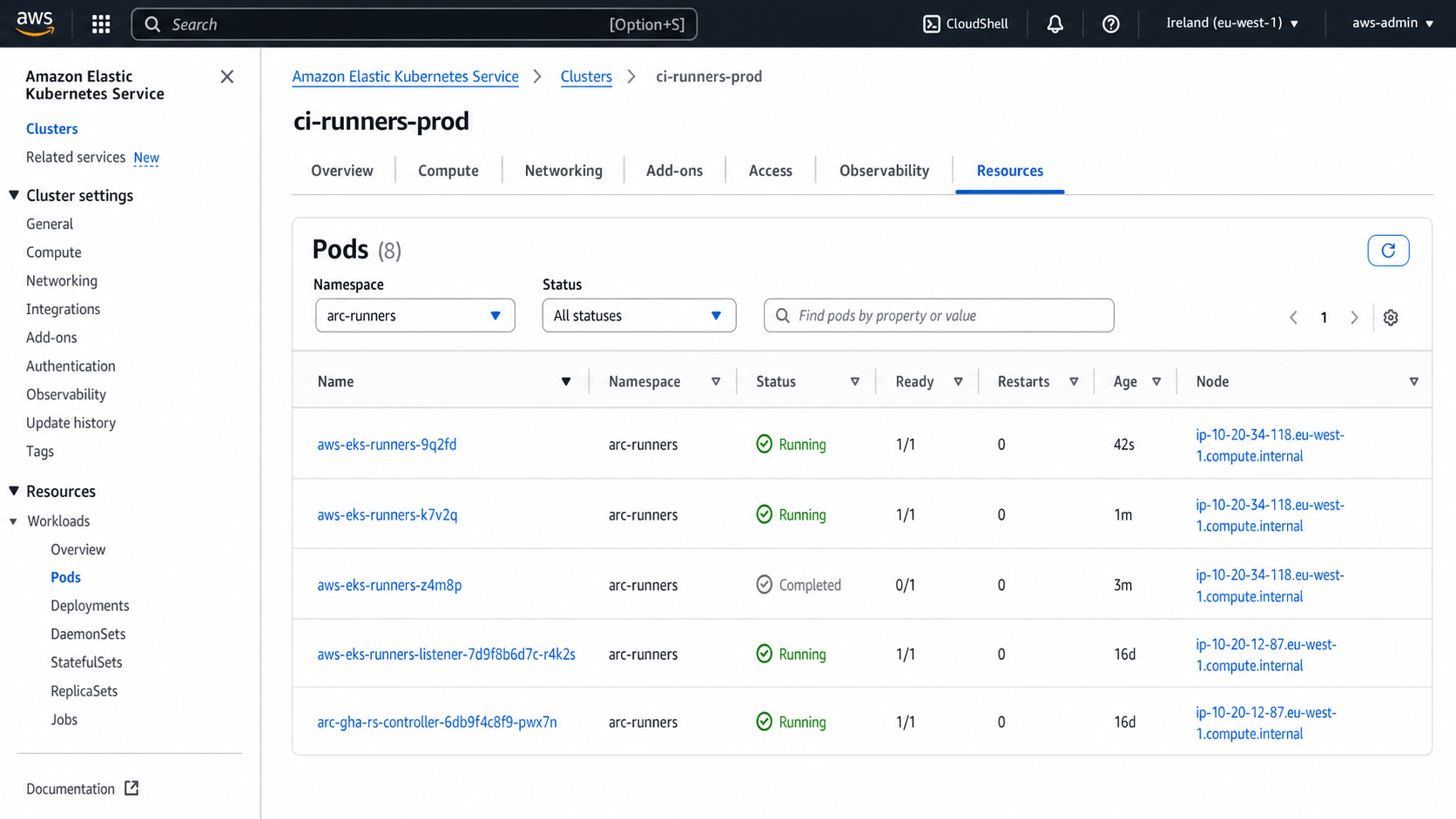Sort pods by Name column arrow
Image resolution: width=1456 pixels, height=819 pixels.
pyautogui.click(x=566, y=381)
